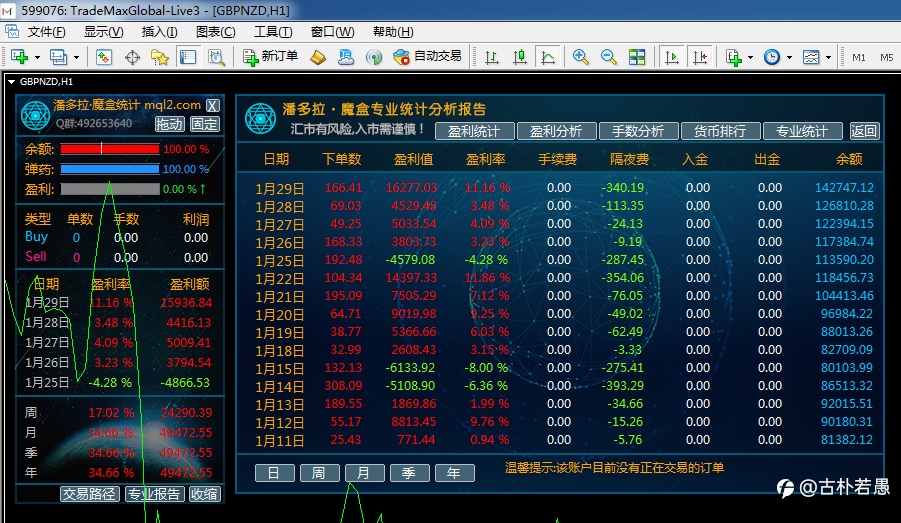901x523 pixels.
Task: Select the 季 quarterly period button
Action: pyautogui.click(x=409, y=473)
